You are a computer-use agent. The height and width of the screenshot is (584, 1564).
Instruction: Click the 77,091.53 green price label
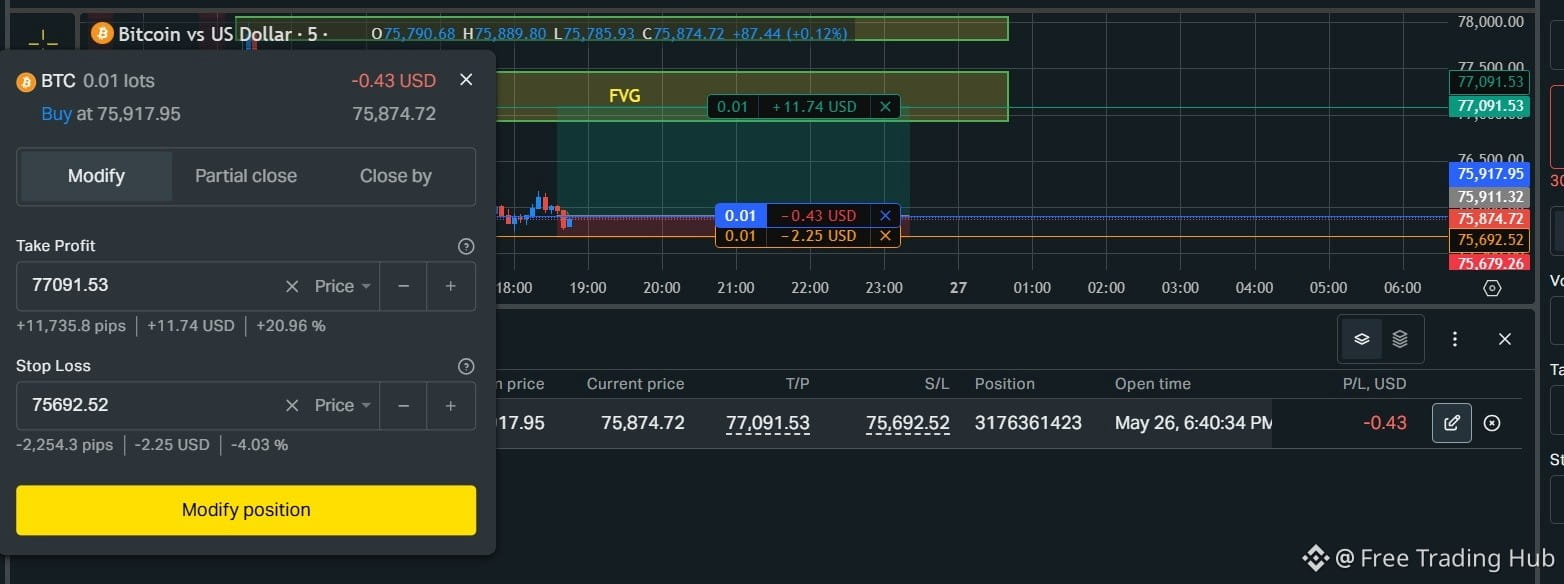(1490, 106)
